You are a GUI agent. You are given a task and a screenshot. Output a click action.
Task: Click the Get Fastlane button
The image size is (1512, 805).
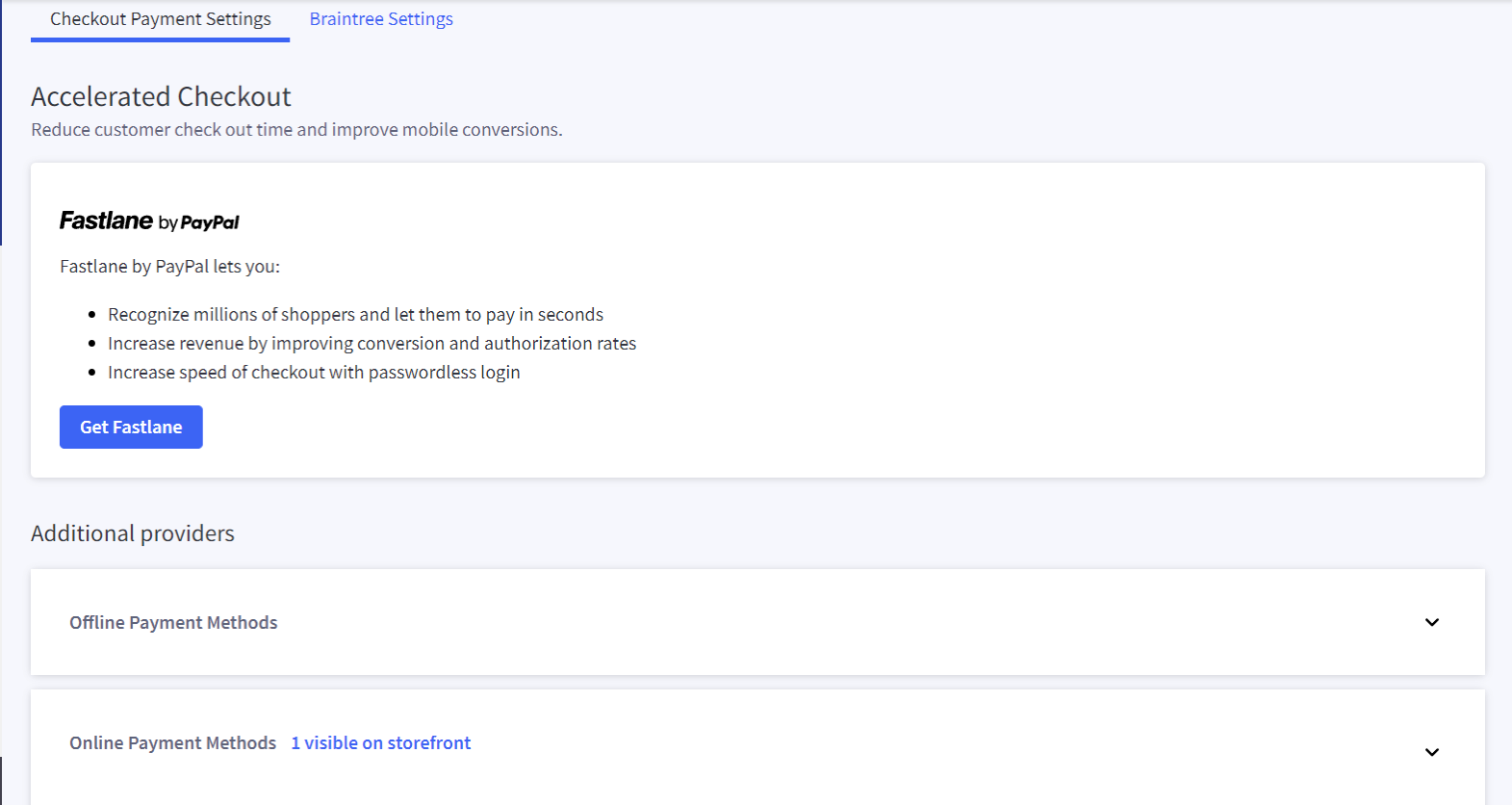click(131, 427)
